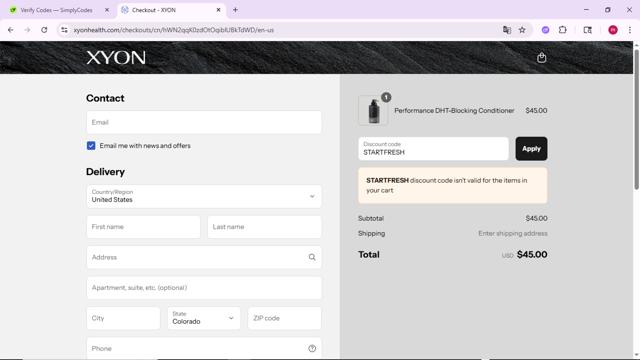Viewport: 640px width, 360px height.
Task: Open the shopping bag cart icon
Action: tap(541, 58)
